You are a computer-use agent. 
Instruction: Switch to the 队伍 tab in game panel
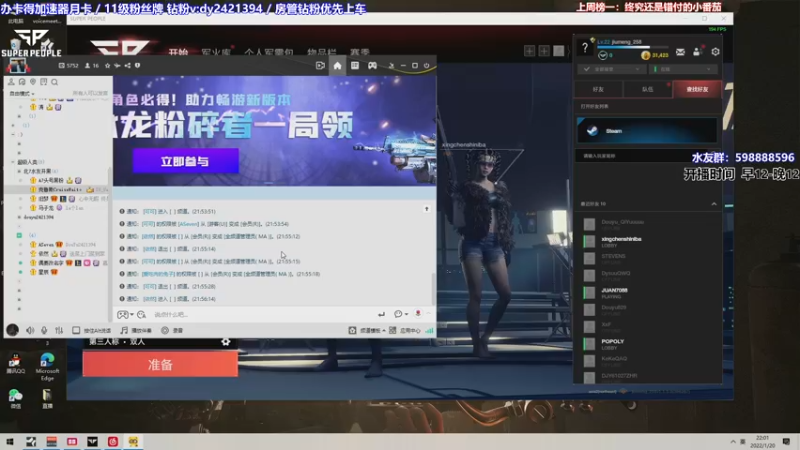click(647, 89)
